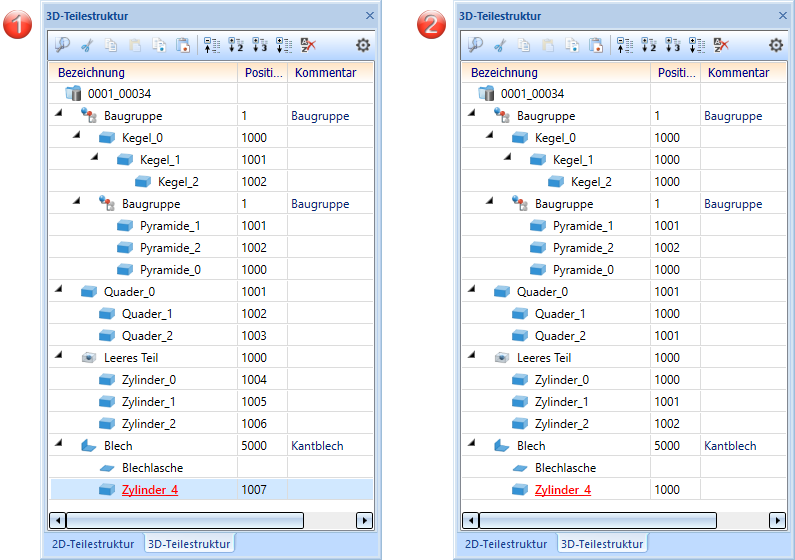Image resolution: width=795 pixels, height=560 pixels.
Task: Click the paste clipboard with red dot, left panel
Action: pos(183,45)
